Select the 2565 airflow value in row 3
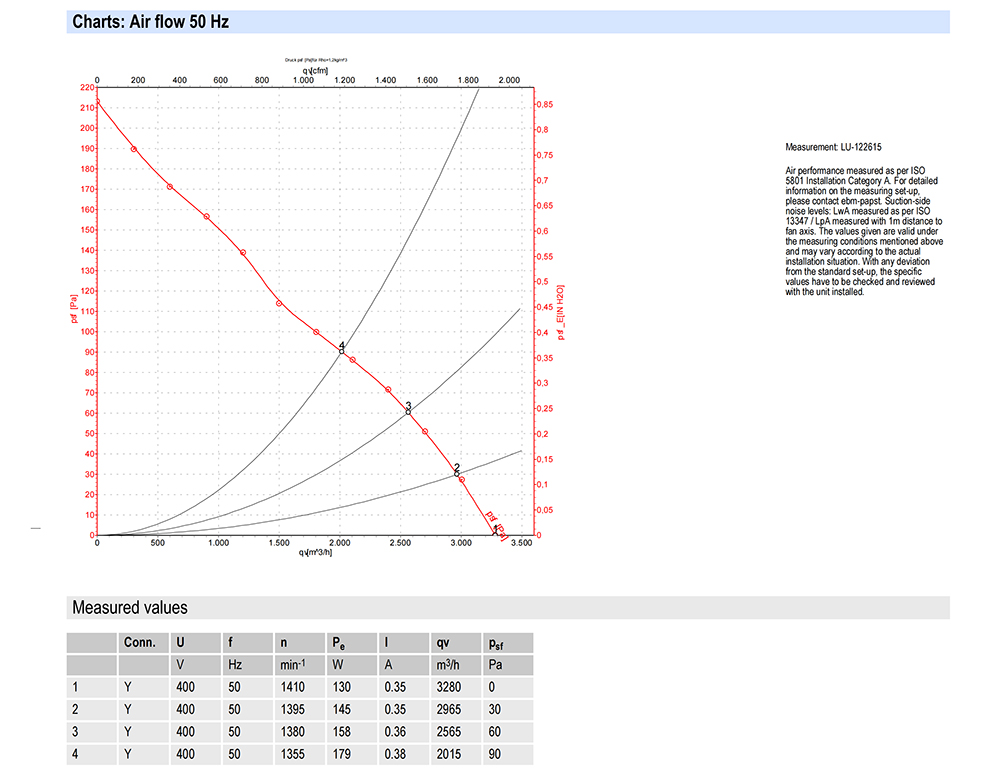Image resolution: width=1000 pixels, height=780 pixels. coord(449,731)
